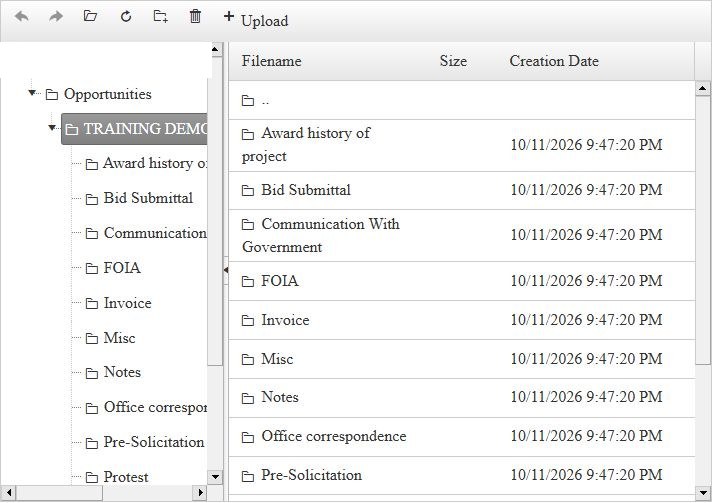The width and height of the screenshot is (713, 503).
Task: Open Invoice in file list
Action: pyautogui.click(x=462, y=320)
